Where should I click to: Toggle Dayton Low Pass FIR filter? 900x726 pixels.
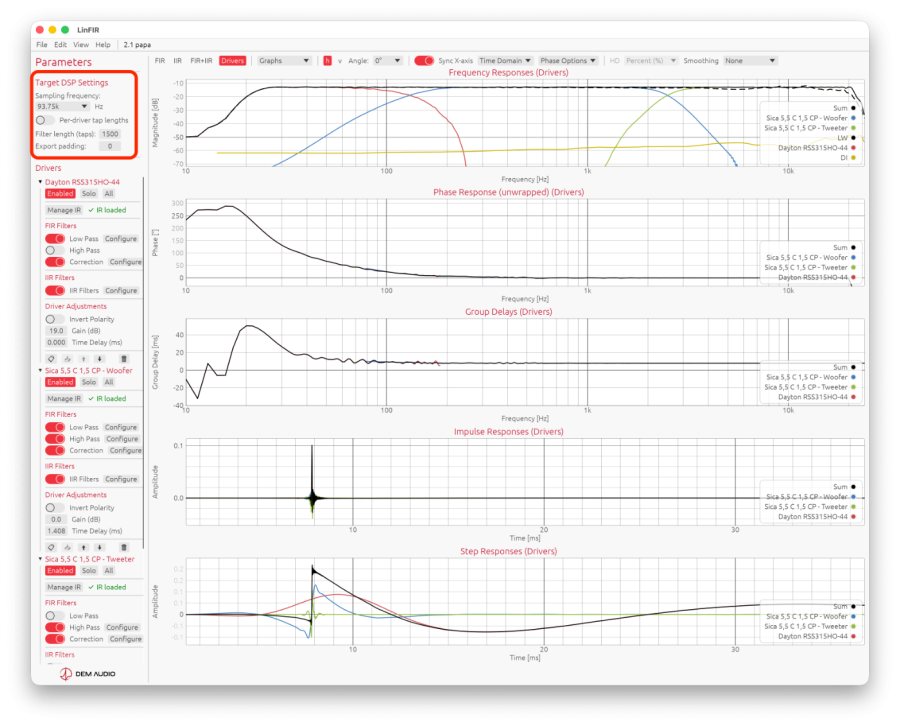pyautogui.click(x=55, y=238)
